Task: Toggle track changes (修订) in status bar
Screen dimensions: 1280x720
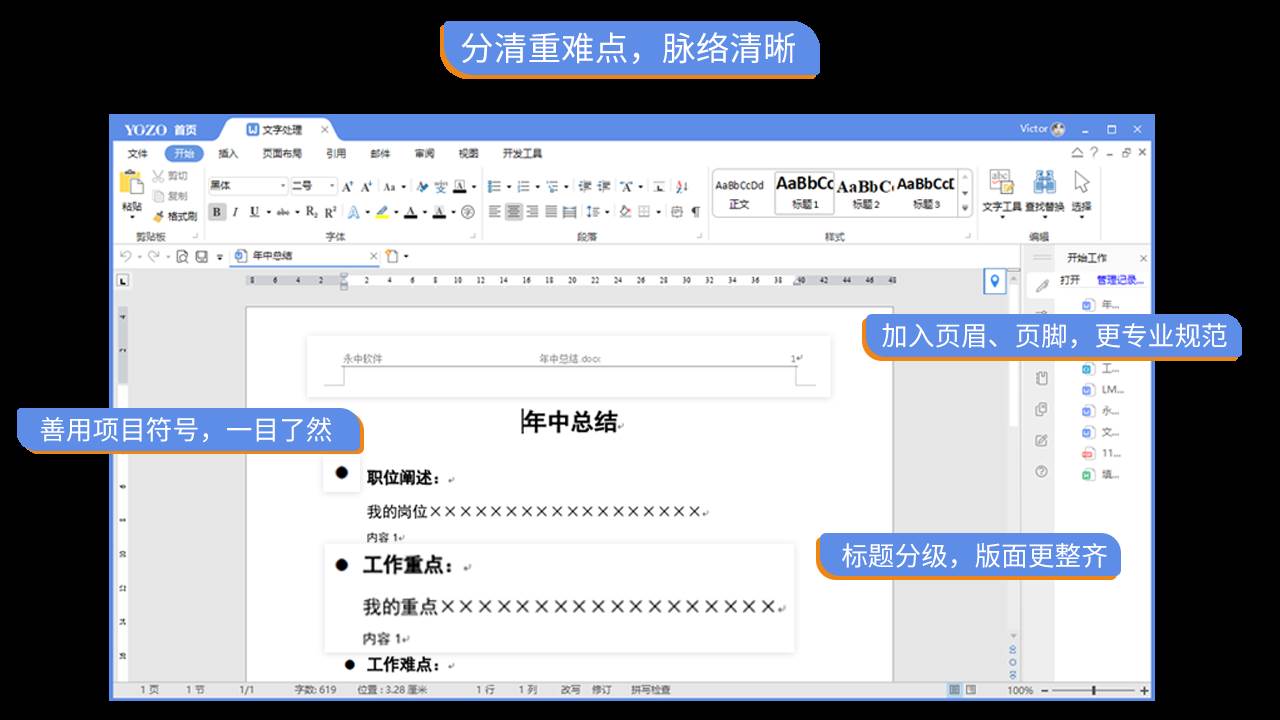Action: (601, 690)
